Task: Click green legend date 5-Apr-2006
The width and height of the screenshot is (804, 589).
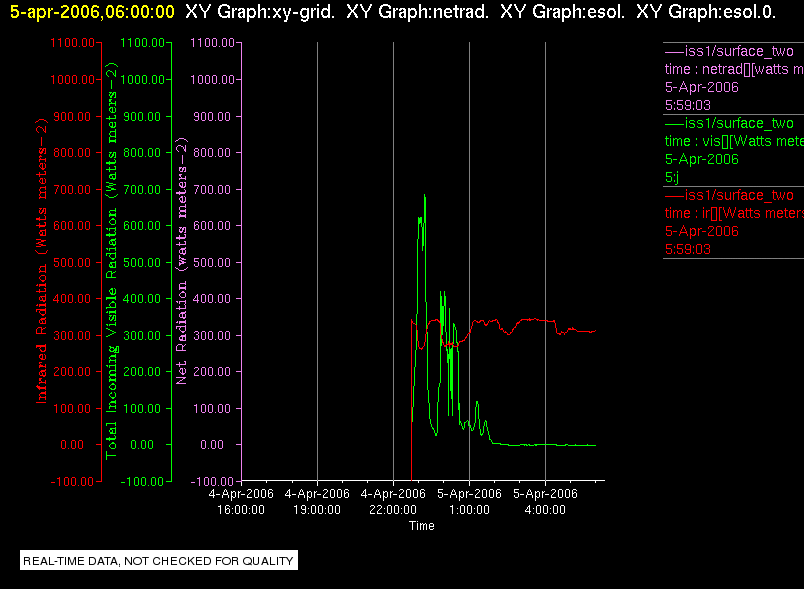Action: pos(701,159)
